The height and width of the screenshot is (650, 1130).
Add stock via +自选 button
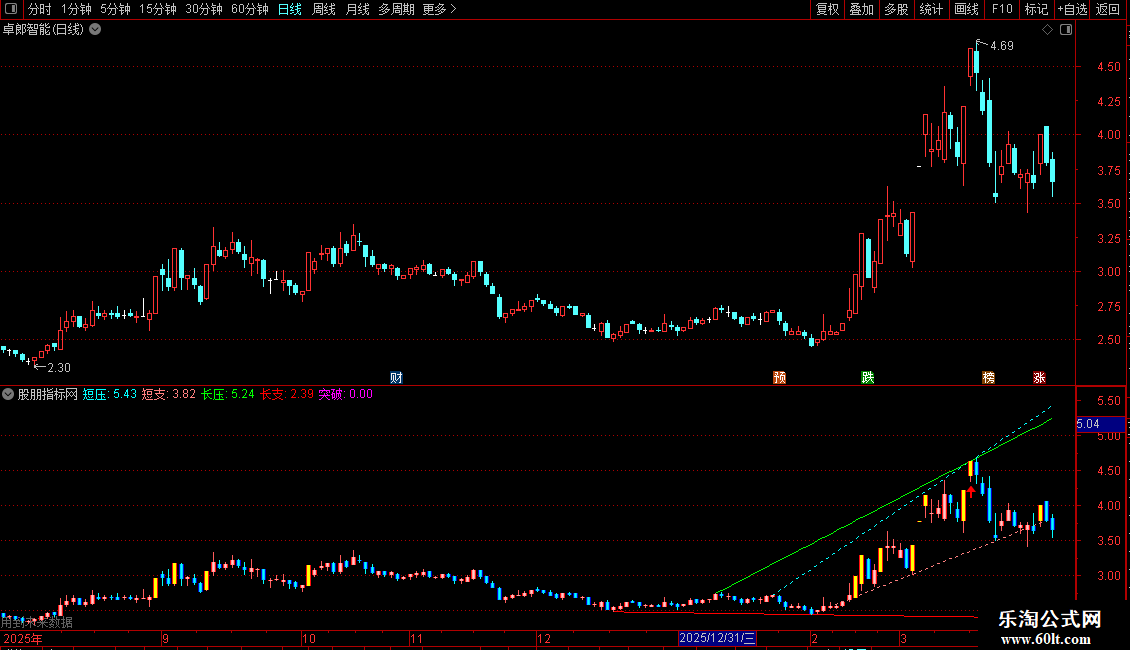pos(1072,9)
